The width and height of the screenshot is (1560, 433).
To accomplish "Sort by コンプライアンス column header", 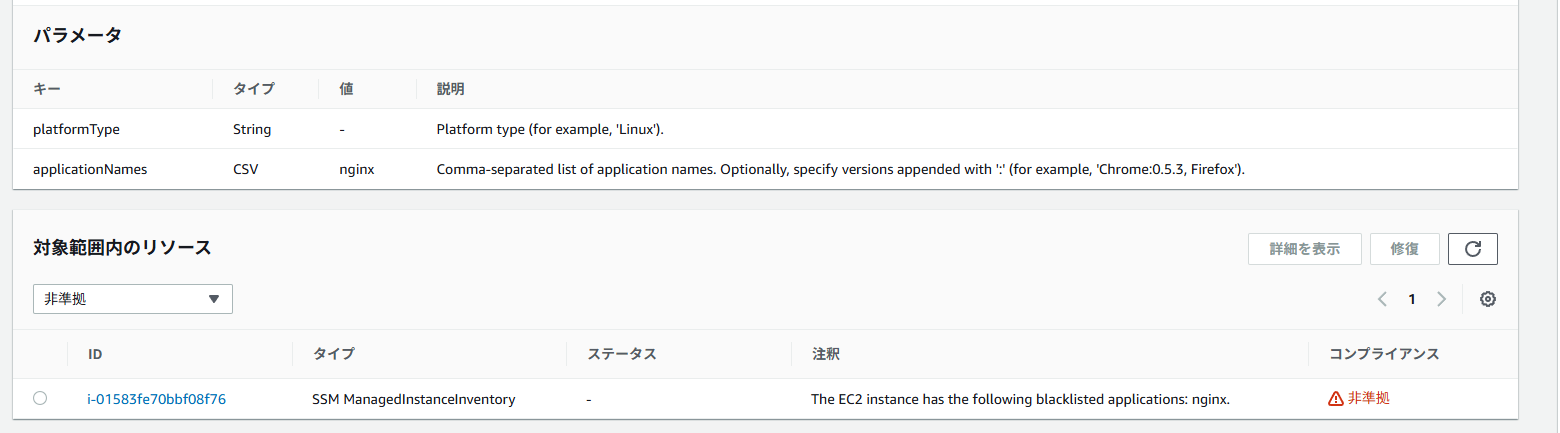I will (x=1383, y=354).
